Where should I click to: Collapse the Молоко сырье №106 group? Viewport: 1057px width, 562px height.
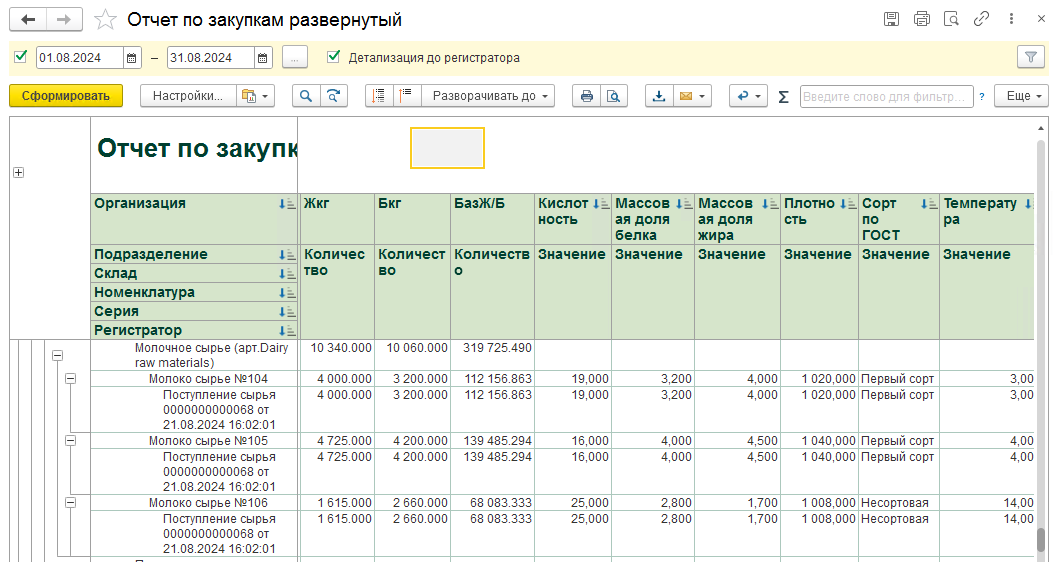[70, 503]
